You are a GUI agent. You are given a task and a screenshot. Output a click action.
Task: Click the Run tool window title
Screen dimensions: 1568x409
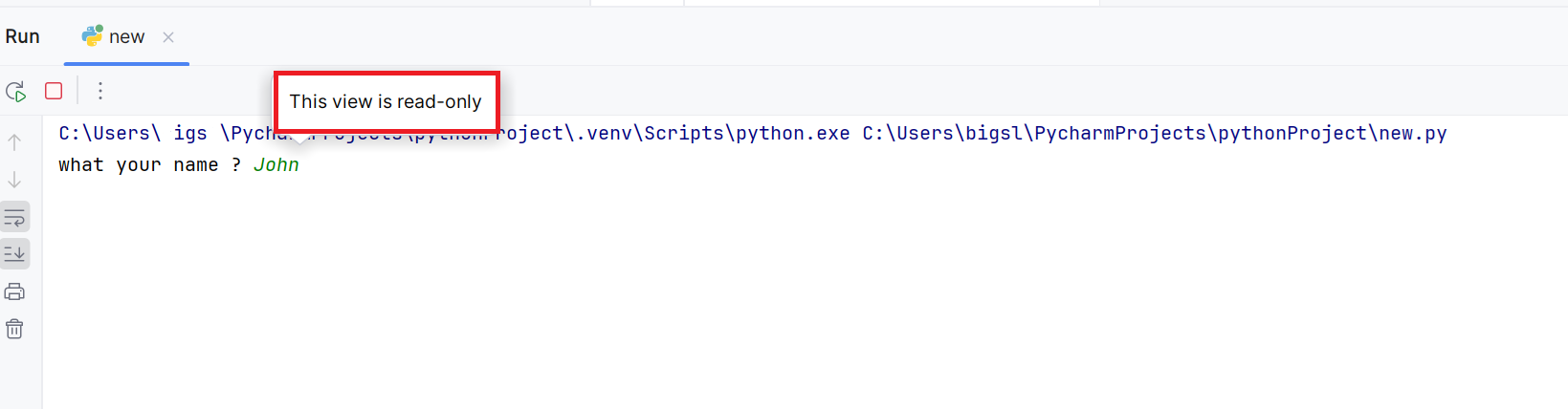point(23,36)
